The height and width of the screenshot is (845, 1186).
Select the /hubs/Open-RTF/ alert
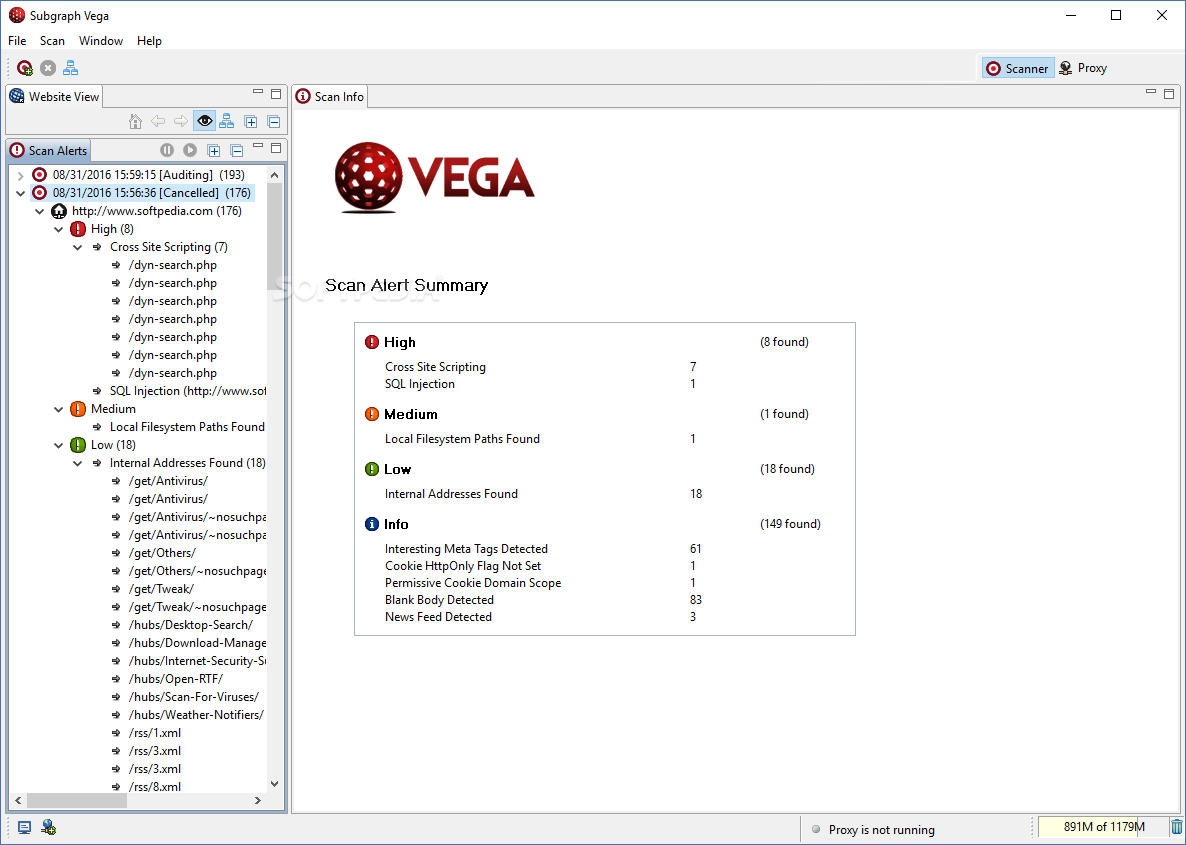point(166,679)
